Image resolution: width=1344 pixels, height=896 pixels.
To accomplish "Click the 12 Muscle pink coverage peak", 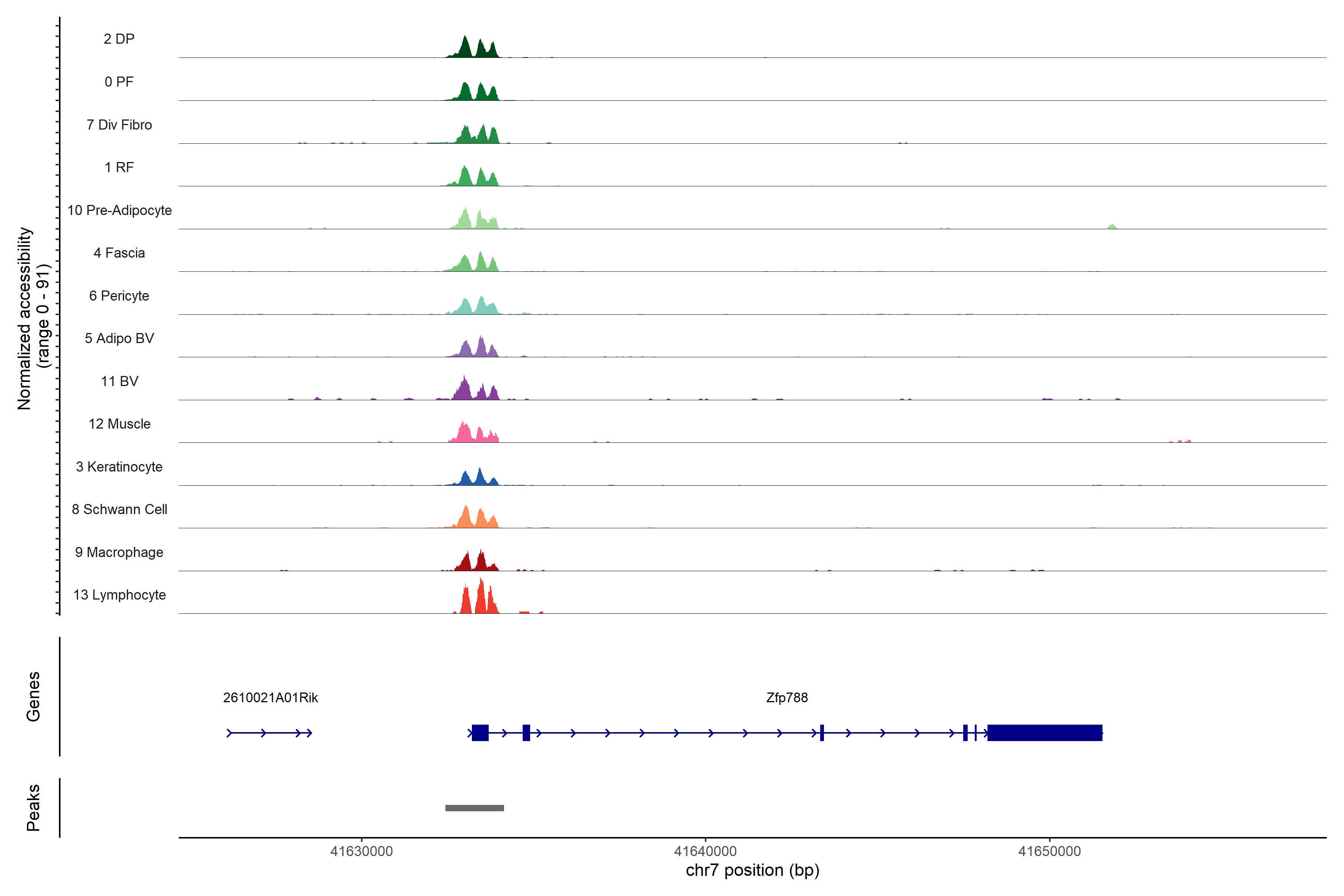I will click(464, 434).
